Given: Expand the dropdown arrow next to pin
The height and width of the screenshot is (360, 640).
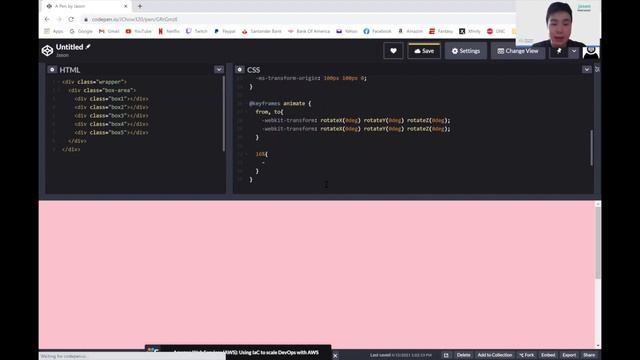Looking at the screenshot, I should 574,51.
